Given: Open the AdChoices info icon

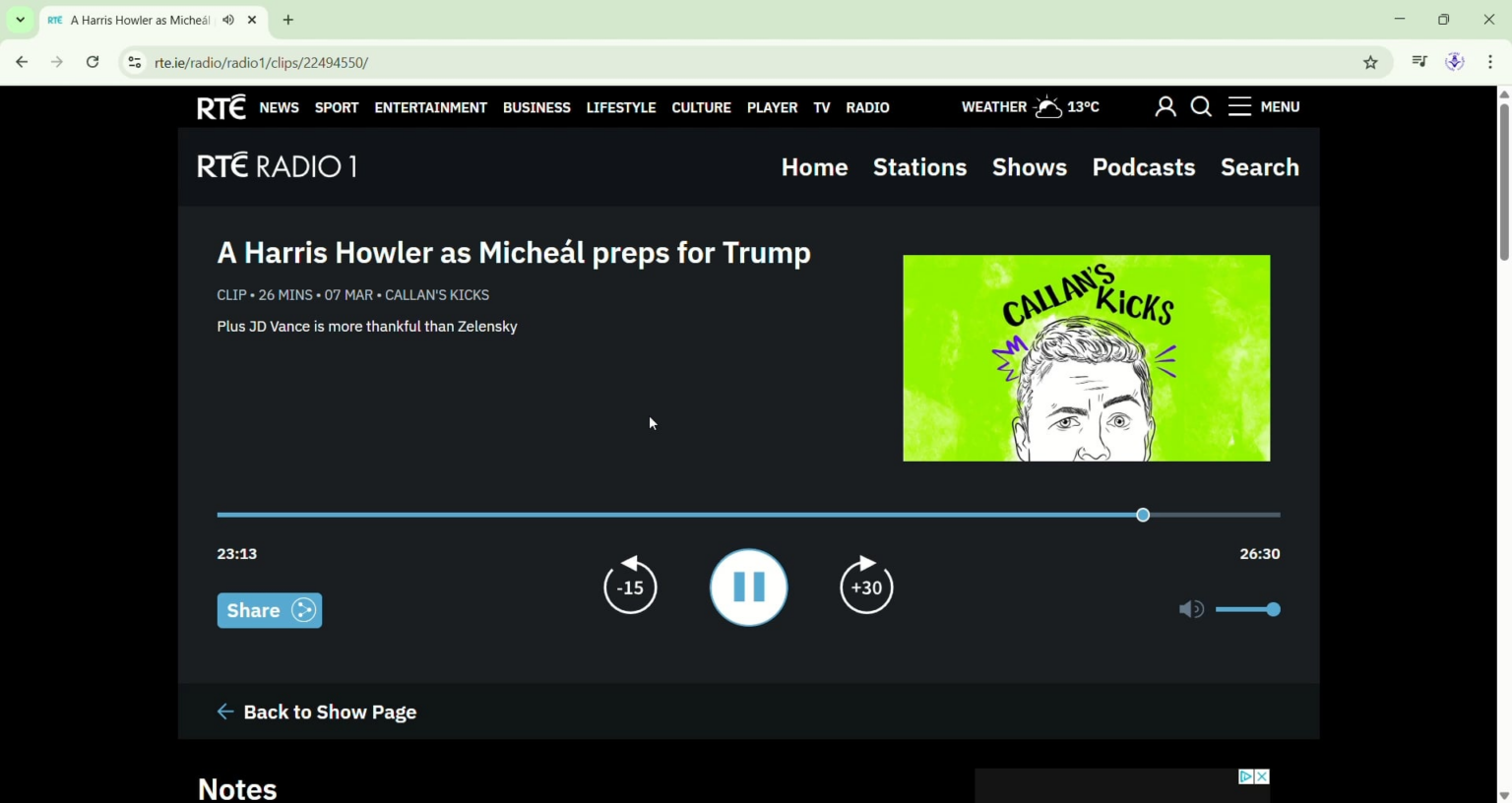Looking at the screenshot, I should tap(1246, 776).
